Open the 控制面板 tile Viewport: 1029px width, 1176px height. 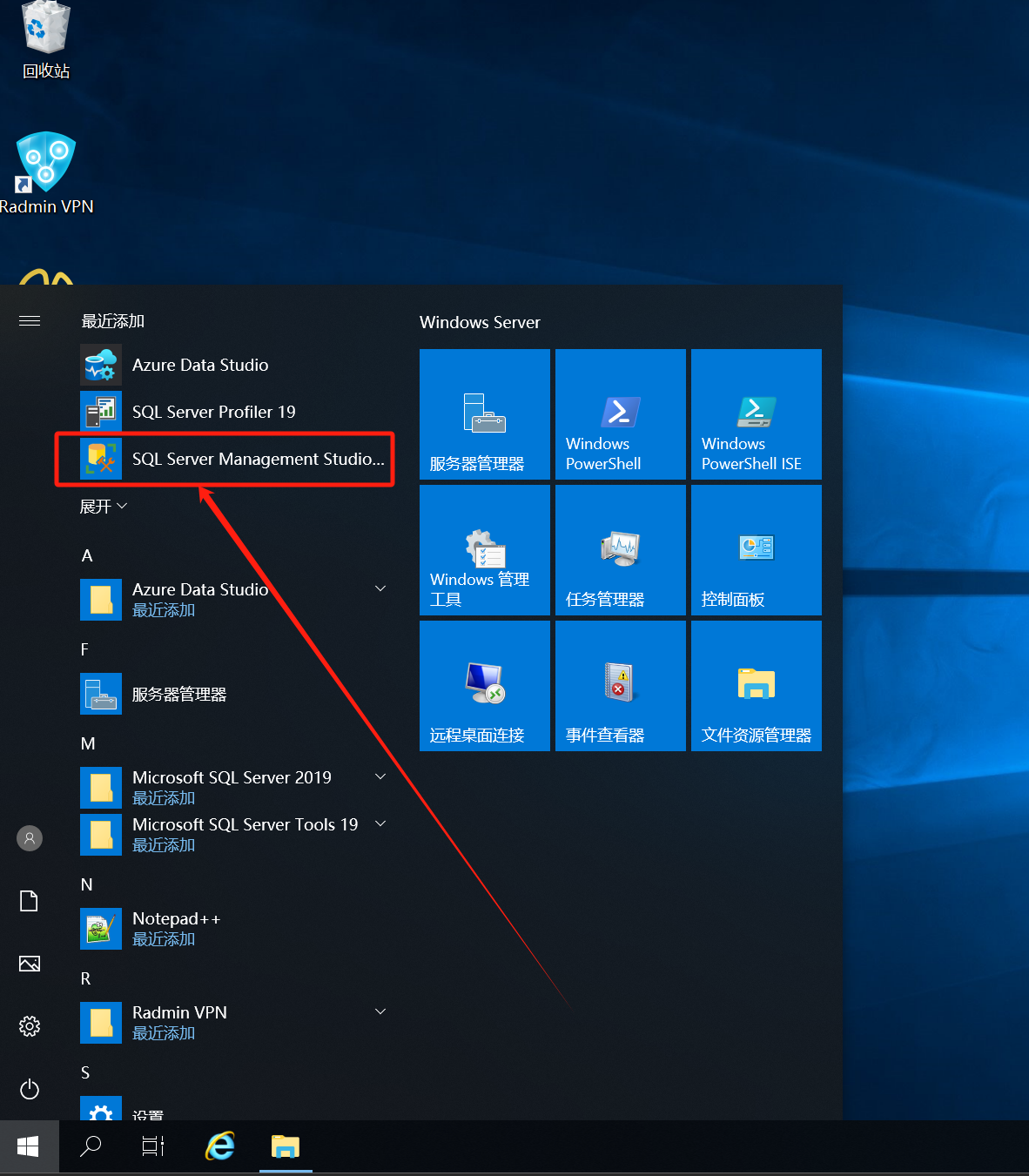[x=756, y=550]
